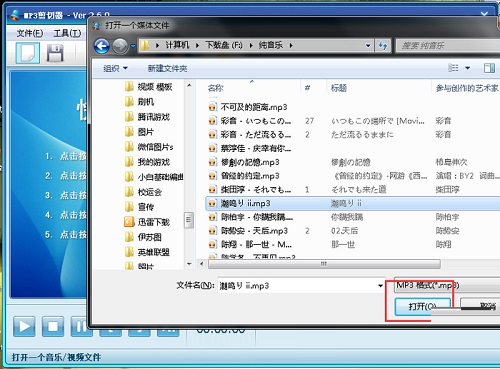Select the 我的游戏 folder
Image resolution: width=500 pixels, height=369 pixels.
coord(154,162)
